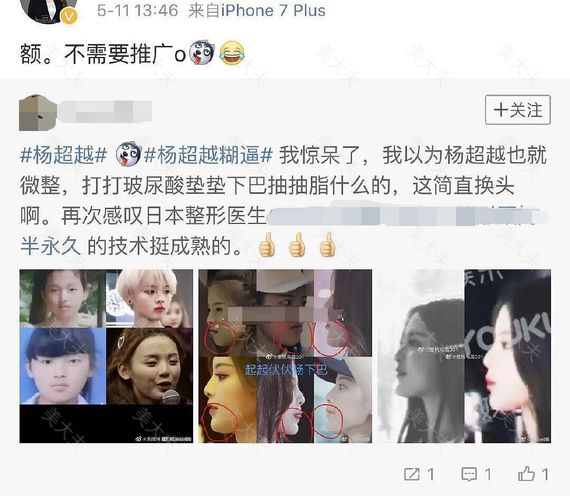Open the side profile comparison thumbnail
Image resolution: width=570 pixels, height=496 pixels.
(464, 356)
